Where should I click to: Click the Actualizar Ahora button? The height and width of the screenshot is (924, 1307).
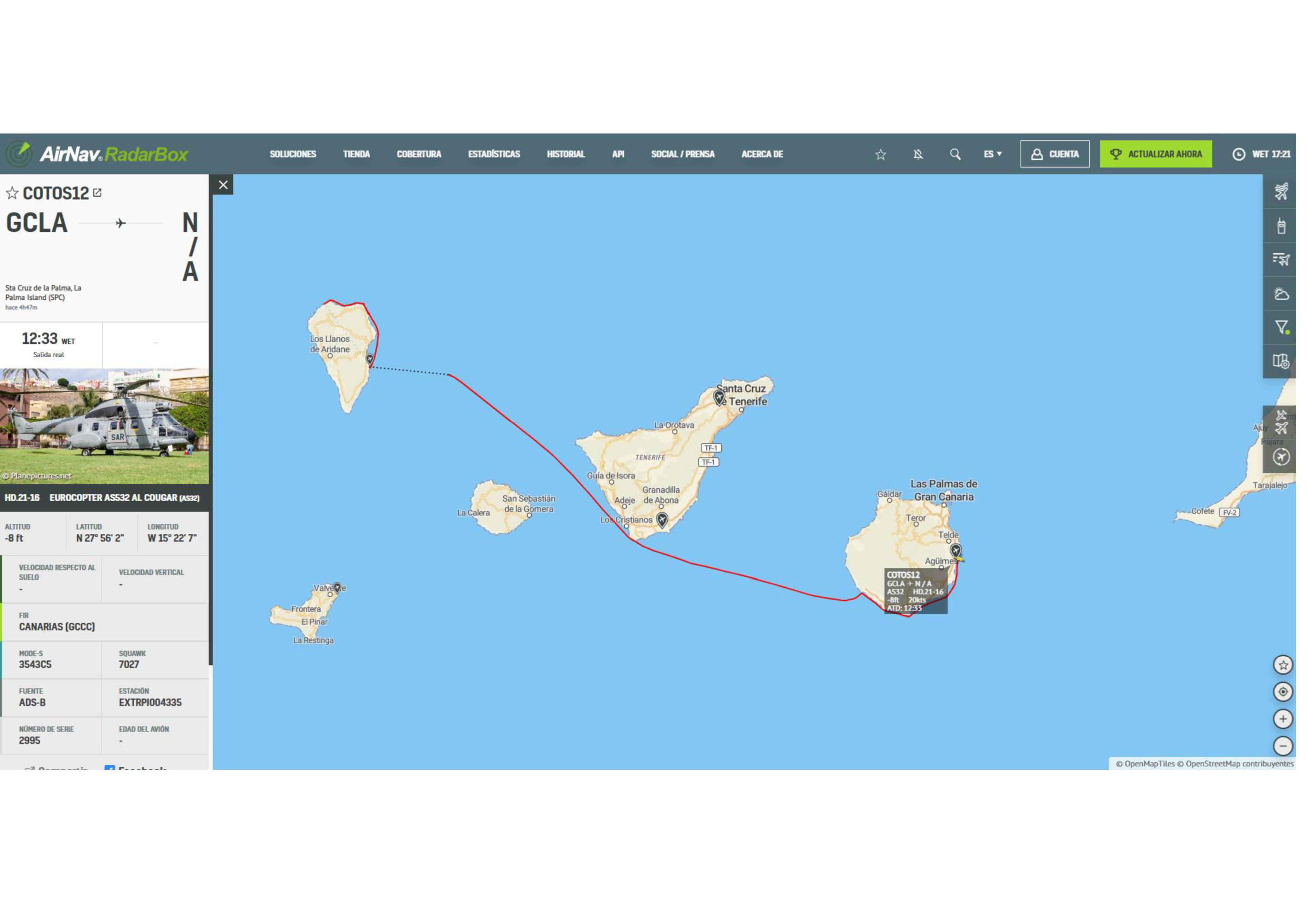click(1156, 154)
